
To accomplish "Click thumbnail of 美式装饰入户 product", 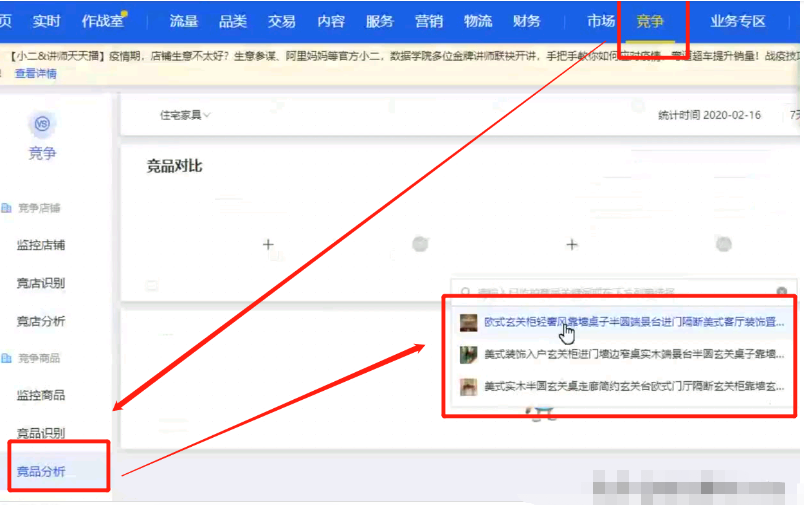I will (x=468, y=354).
